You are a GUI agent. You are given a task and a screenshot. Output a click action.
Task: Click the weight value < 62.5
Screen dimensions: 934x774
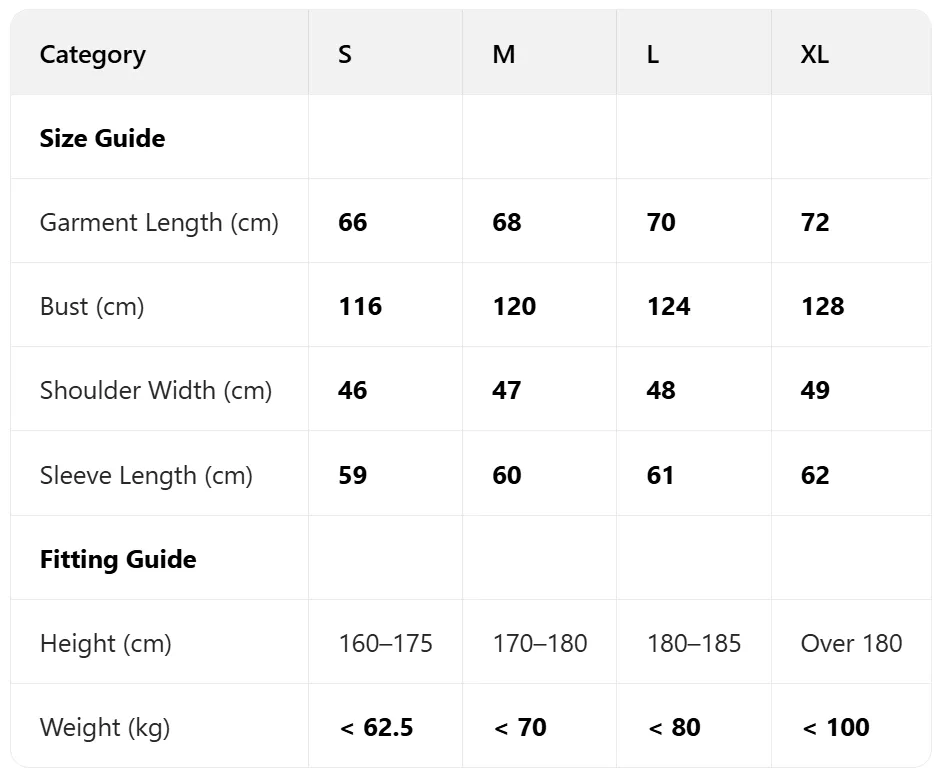[x=377, y=727]
